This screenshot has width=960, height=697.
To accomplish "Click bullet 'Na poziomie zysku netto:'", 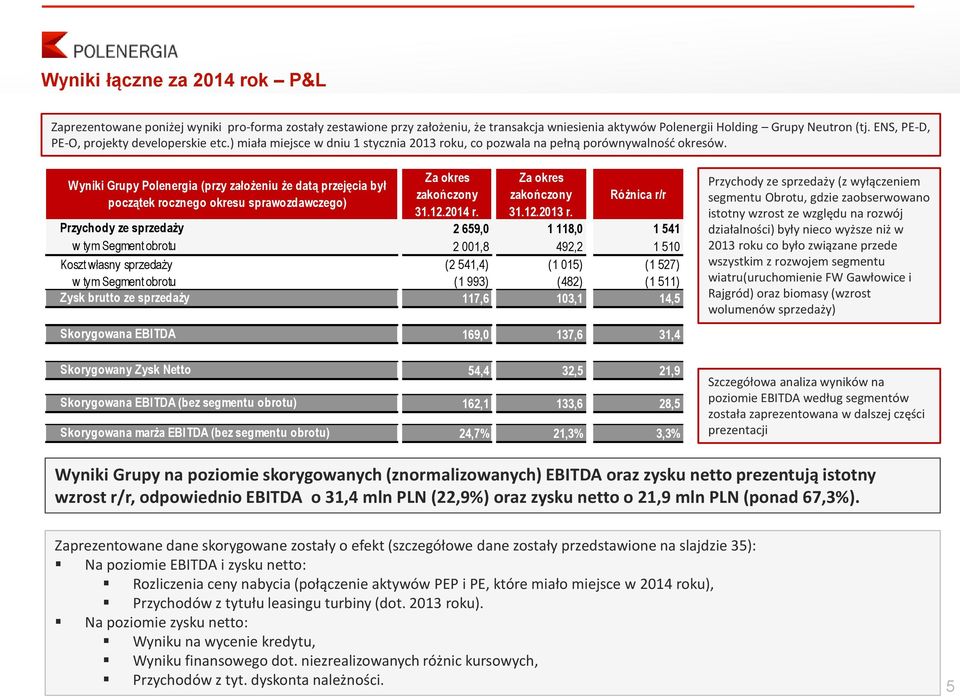I will tap(166, 622).
